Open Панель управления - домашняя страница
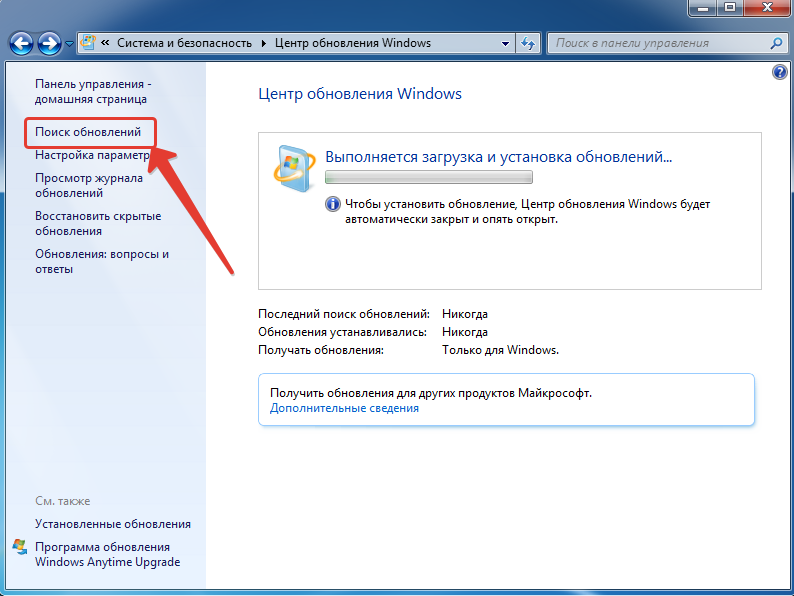Image resolution: width=794 pixels, height=596 pixels. (x=93, y=92)
